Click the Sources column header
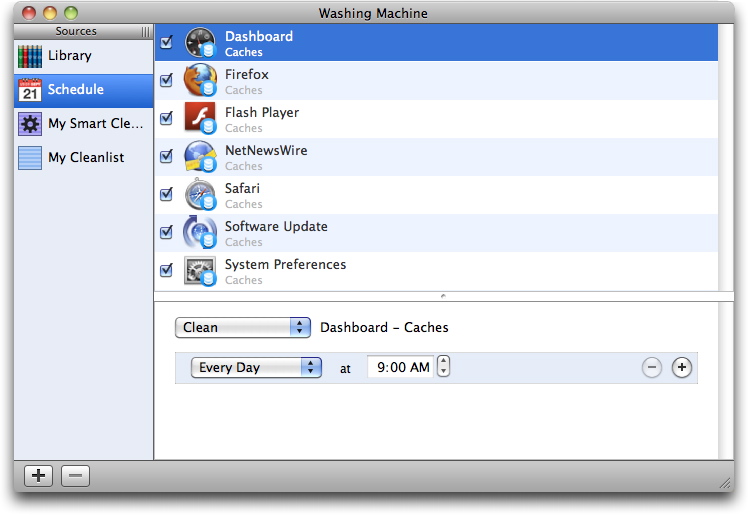This screenshot has width=748, height=515. (83, 31)
